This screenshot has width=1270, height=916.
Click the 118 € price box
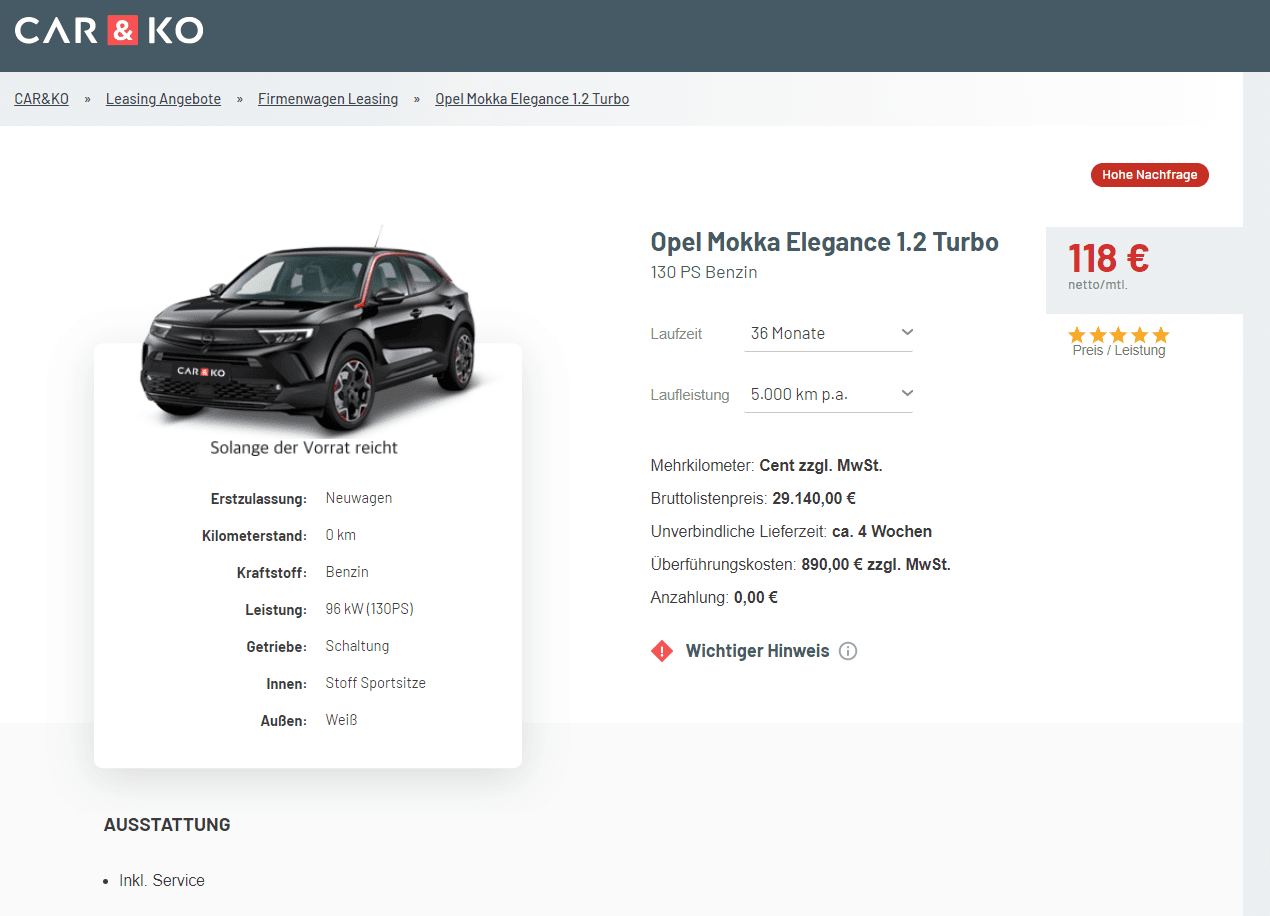point(1144,270)
